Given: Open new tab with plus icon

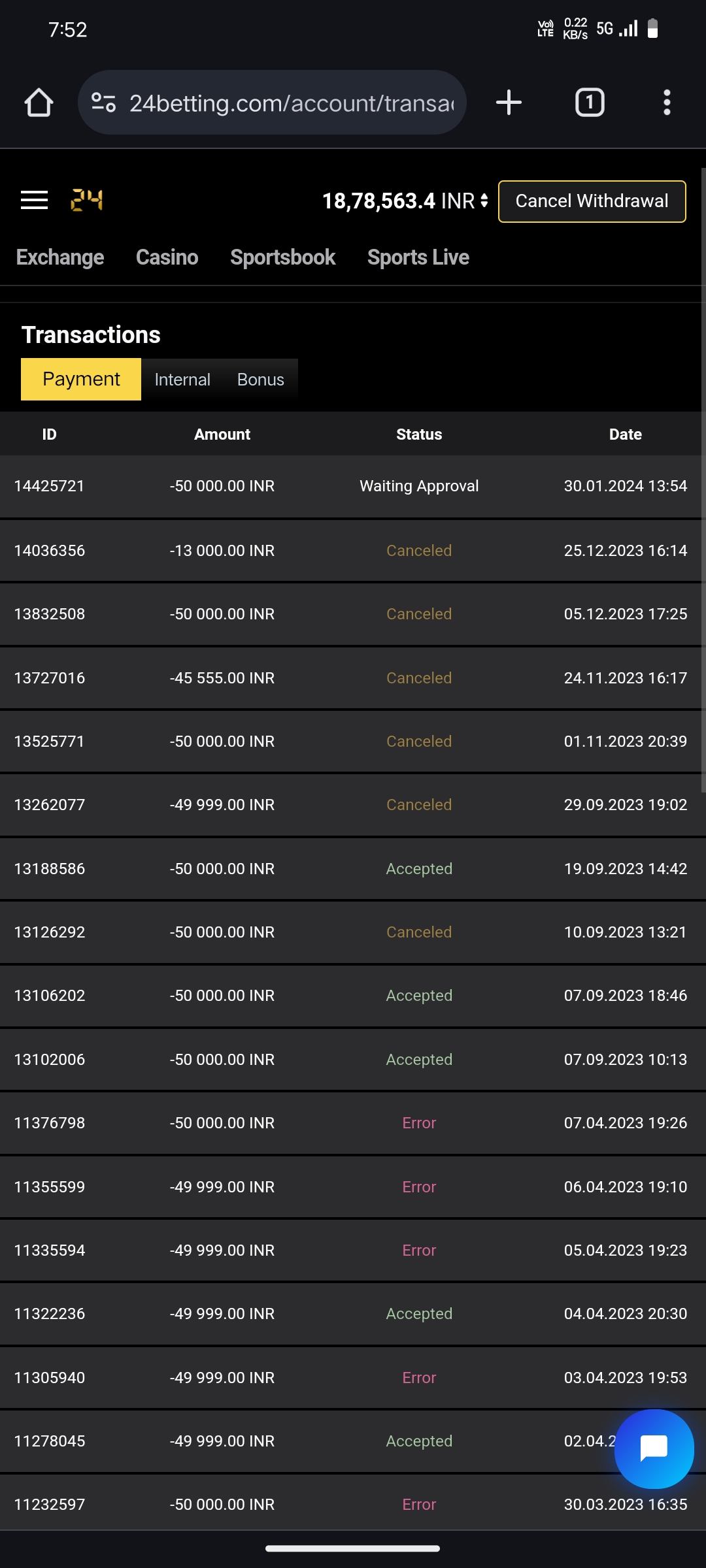Looking at the screenshot, I should (509, 103).
